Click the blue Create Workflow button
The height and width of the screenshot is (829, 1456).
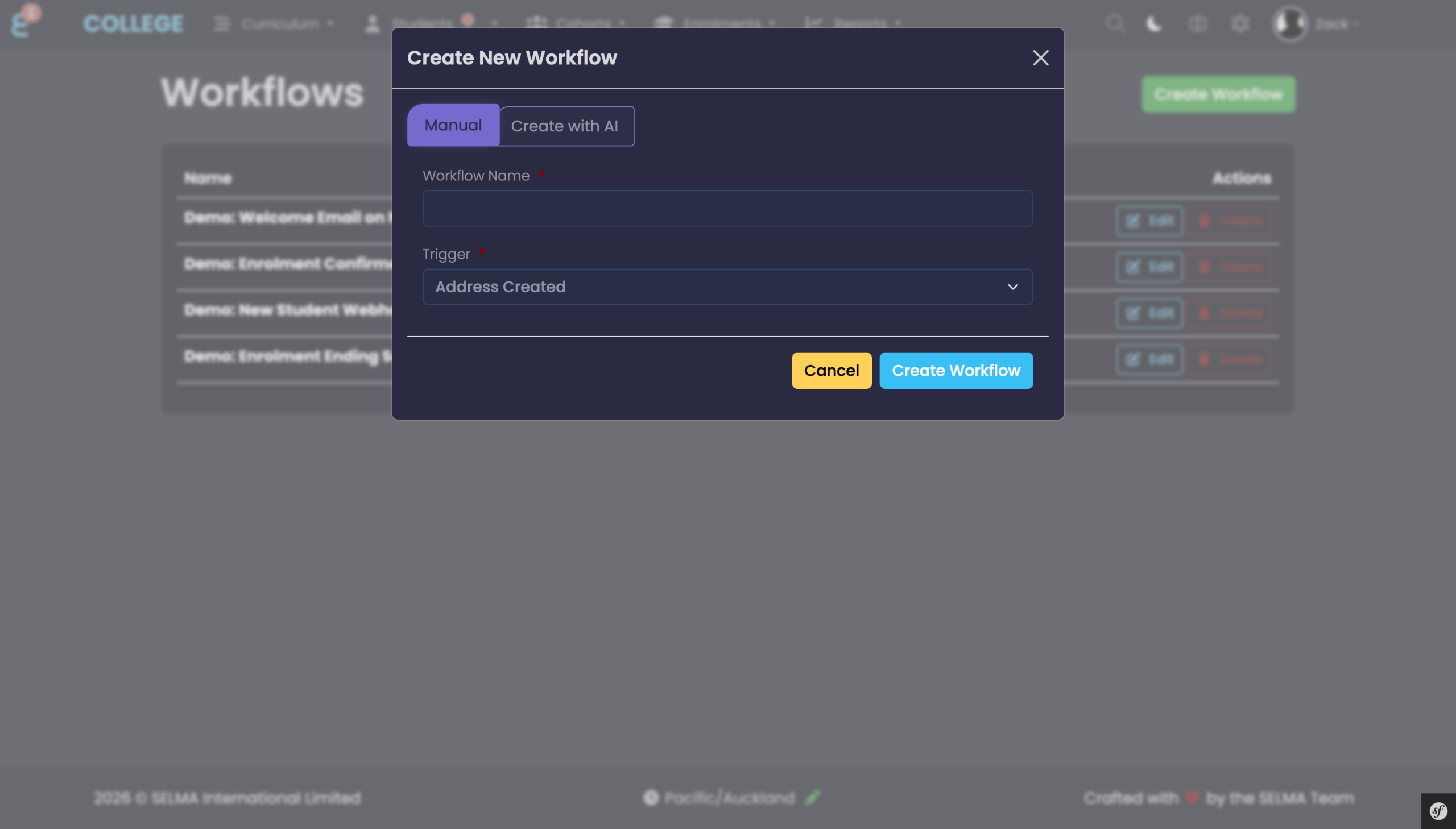pyautogui.click(x=955, y=370)
